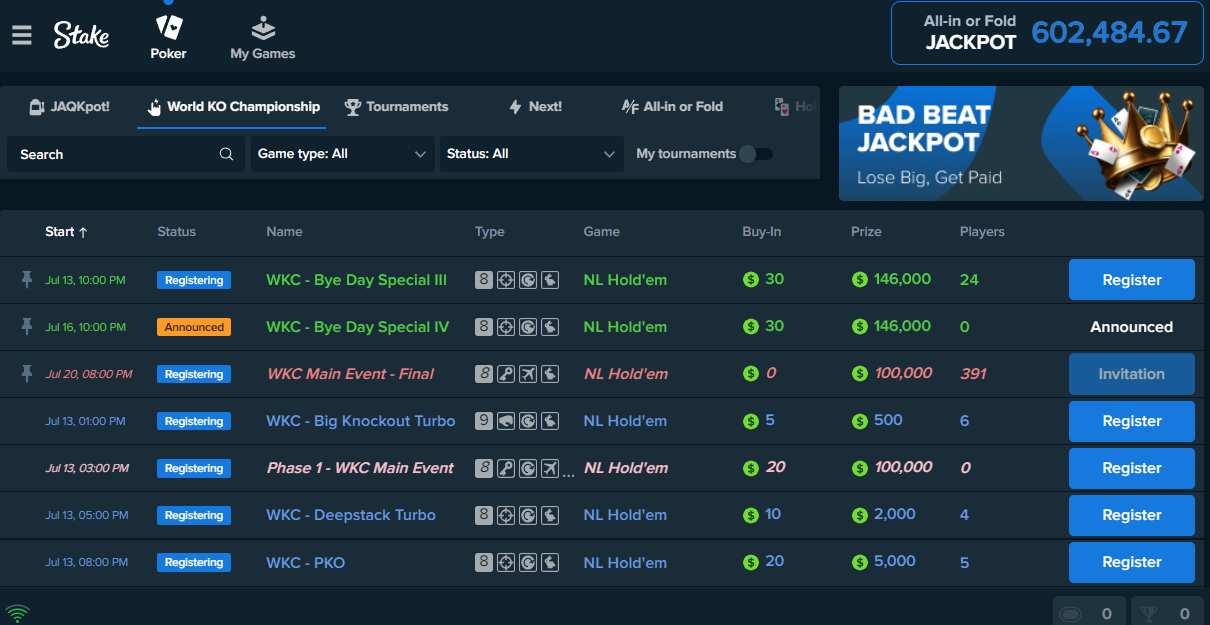Click the Game column header

(602, 231)
